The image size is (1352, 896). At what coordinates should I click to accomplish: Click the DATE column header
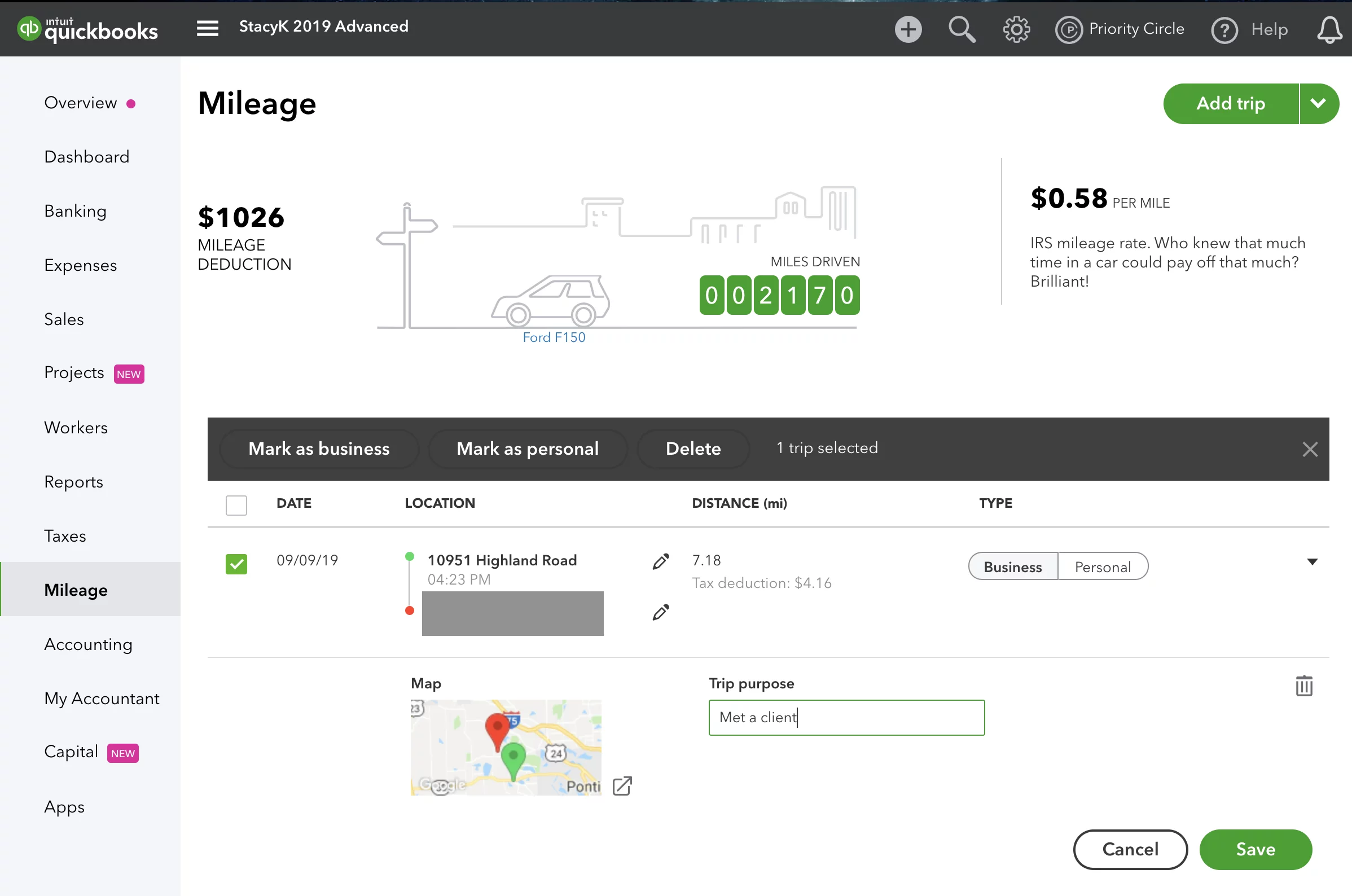[x=294, y=503]
